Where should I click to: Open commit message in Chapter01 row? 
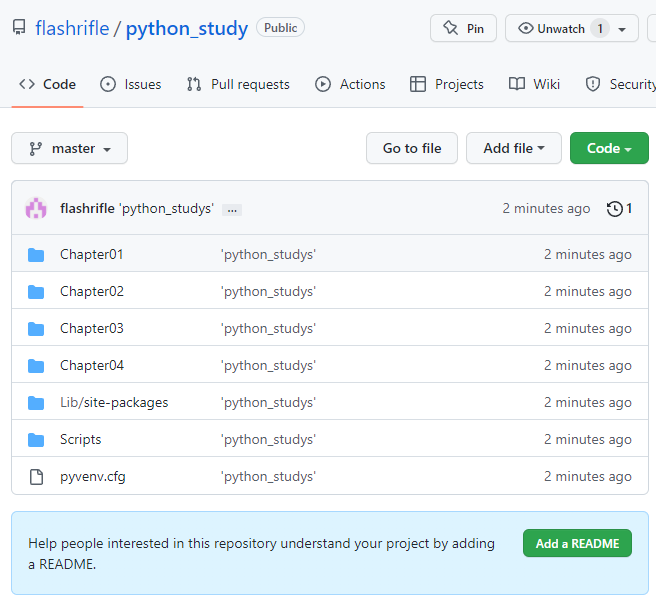268,254
